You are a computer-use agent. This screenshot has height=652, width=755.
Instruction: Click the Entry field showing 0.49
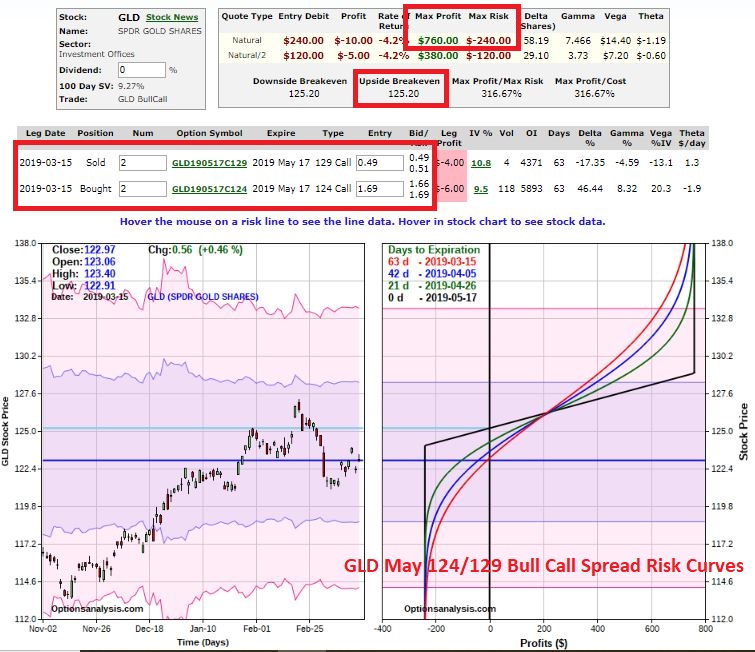(380, 163)
